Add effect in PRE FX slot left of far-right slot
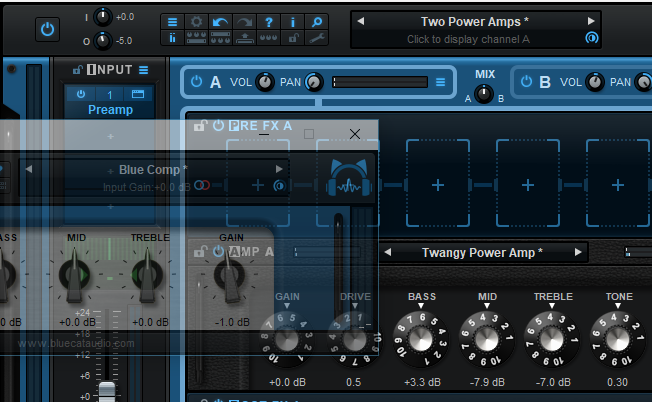652x402 pixels. [528, 185]
